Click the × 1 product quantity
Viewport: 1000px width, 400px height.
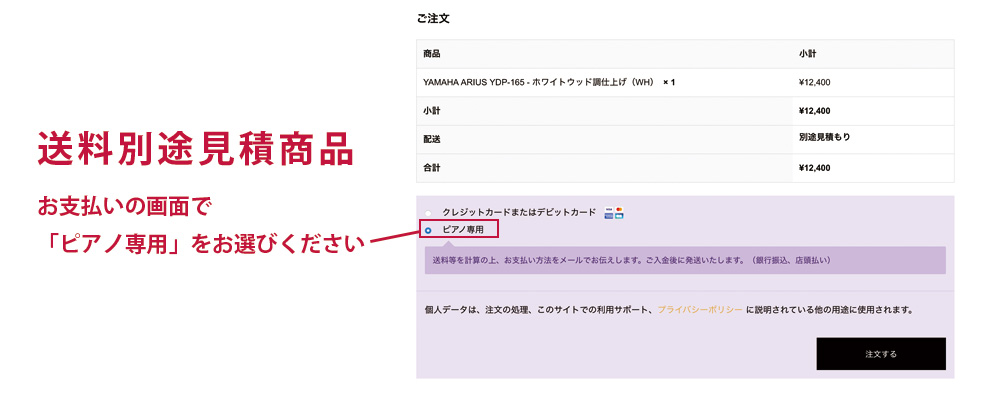(669, 82)
